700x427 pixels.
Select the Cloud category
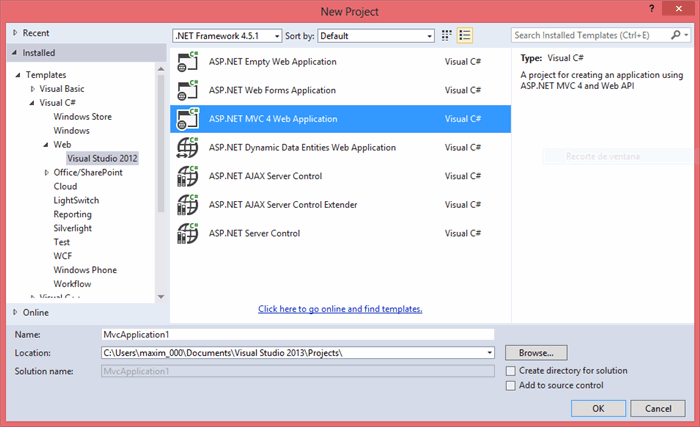pos(65,186)
